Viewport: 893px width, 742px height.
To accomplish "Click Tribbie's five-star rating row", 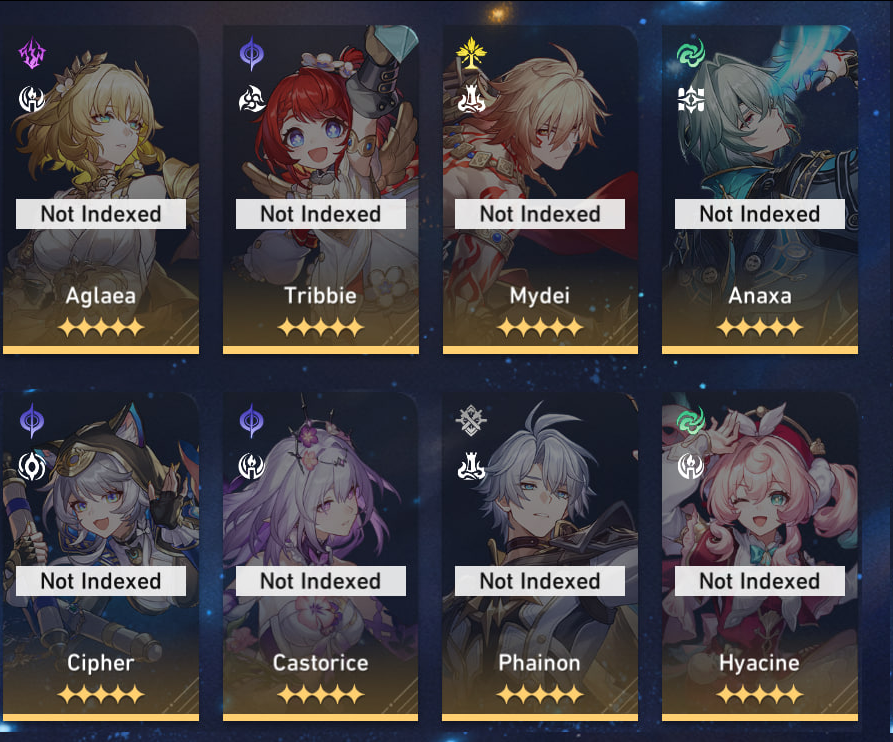I will (320, 327).
